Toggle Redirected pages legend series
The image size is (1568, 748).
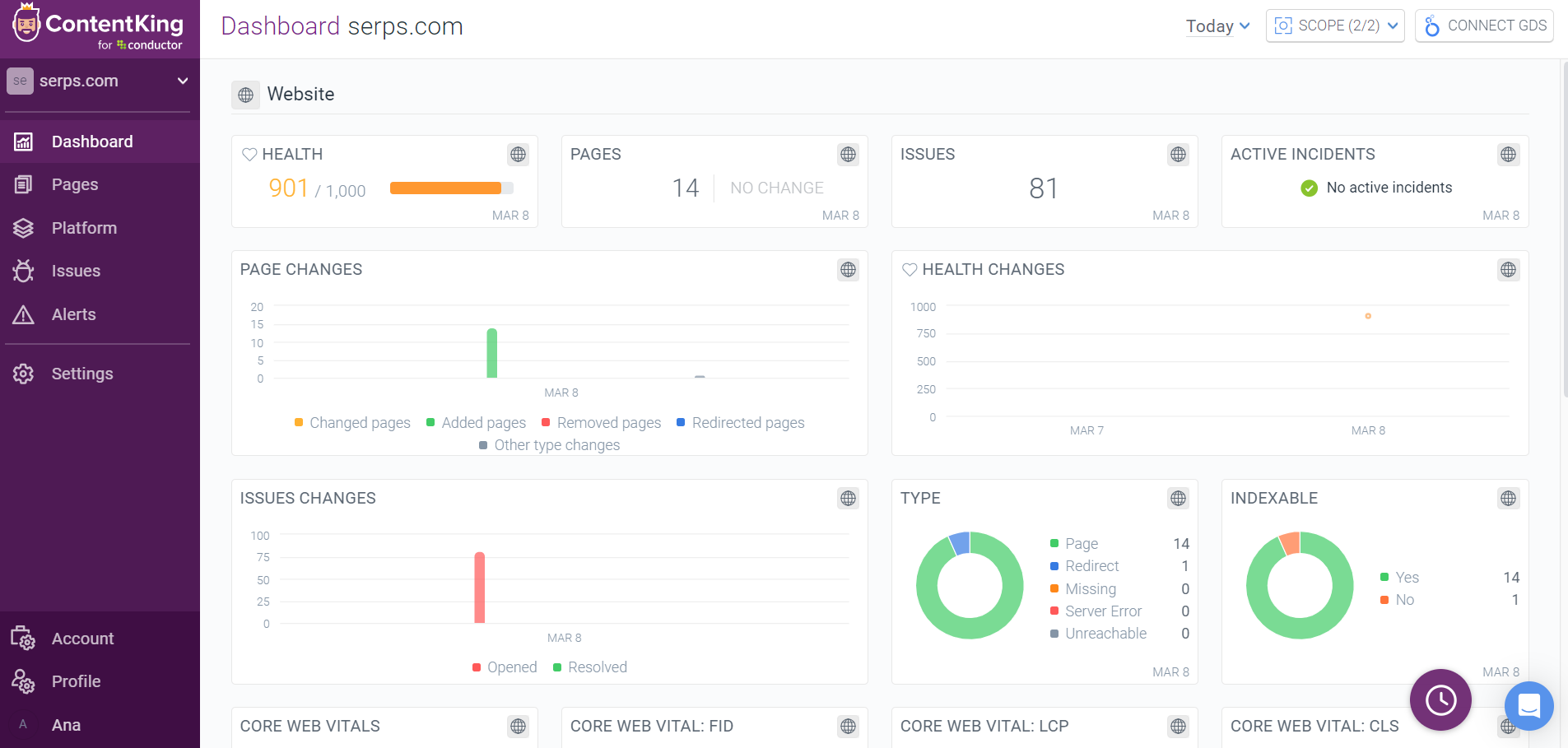click(740, 422)
